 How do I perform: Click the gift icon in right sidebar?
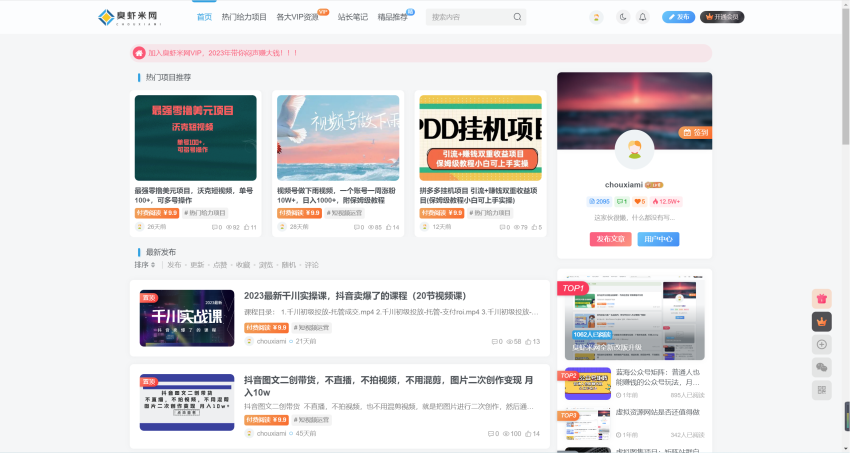click(x=821, y=298)
